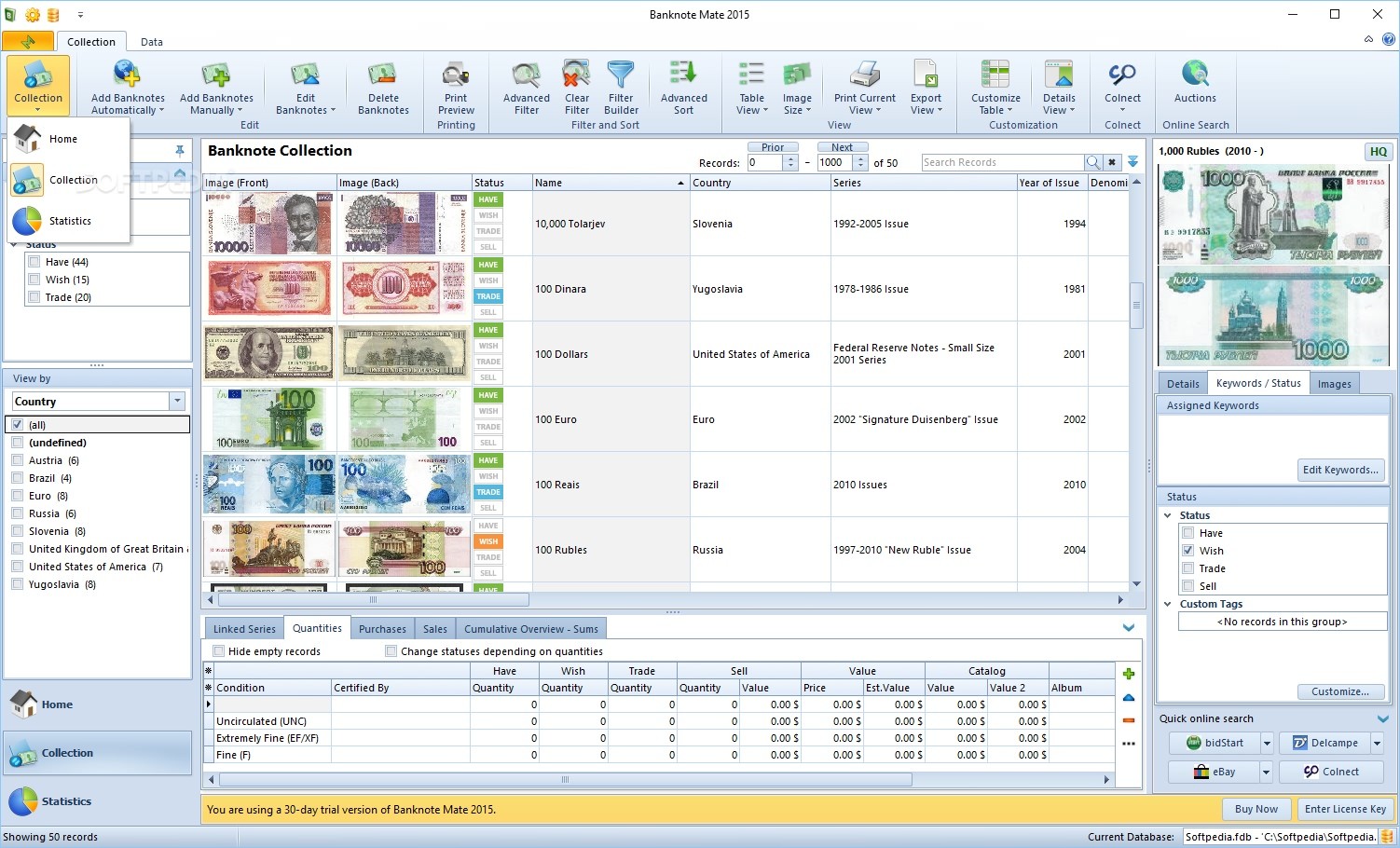
Task: Open Print Preview
Action: click(x=456, y=88)
